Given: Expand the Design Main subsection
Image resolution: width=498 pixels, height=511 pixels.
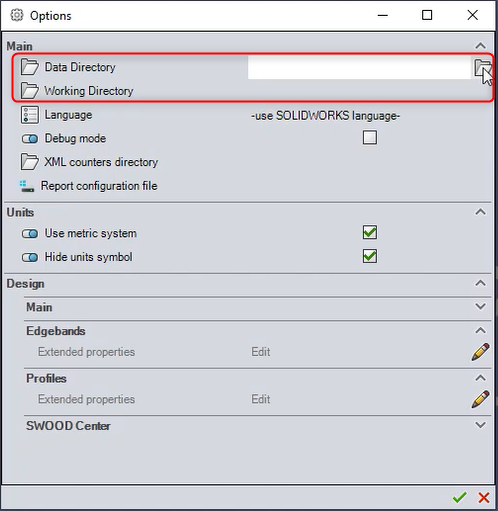Looking at the screenshot, I should pos(480,306).
